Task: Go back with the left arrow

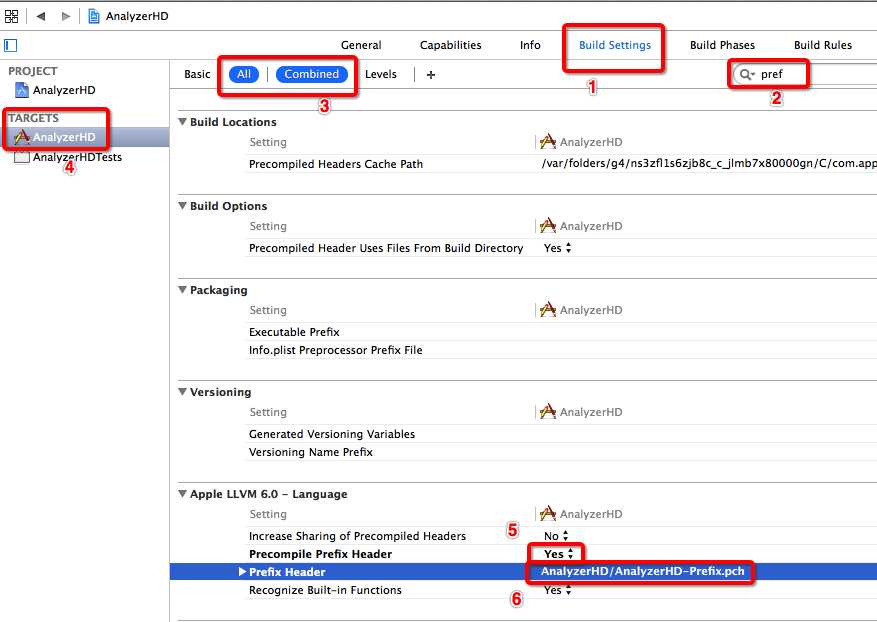Action: pos(41,16)
